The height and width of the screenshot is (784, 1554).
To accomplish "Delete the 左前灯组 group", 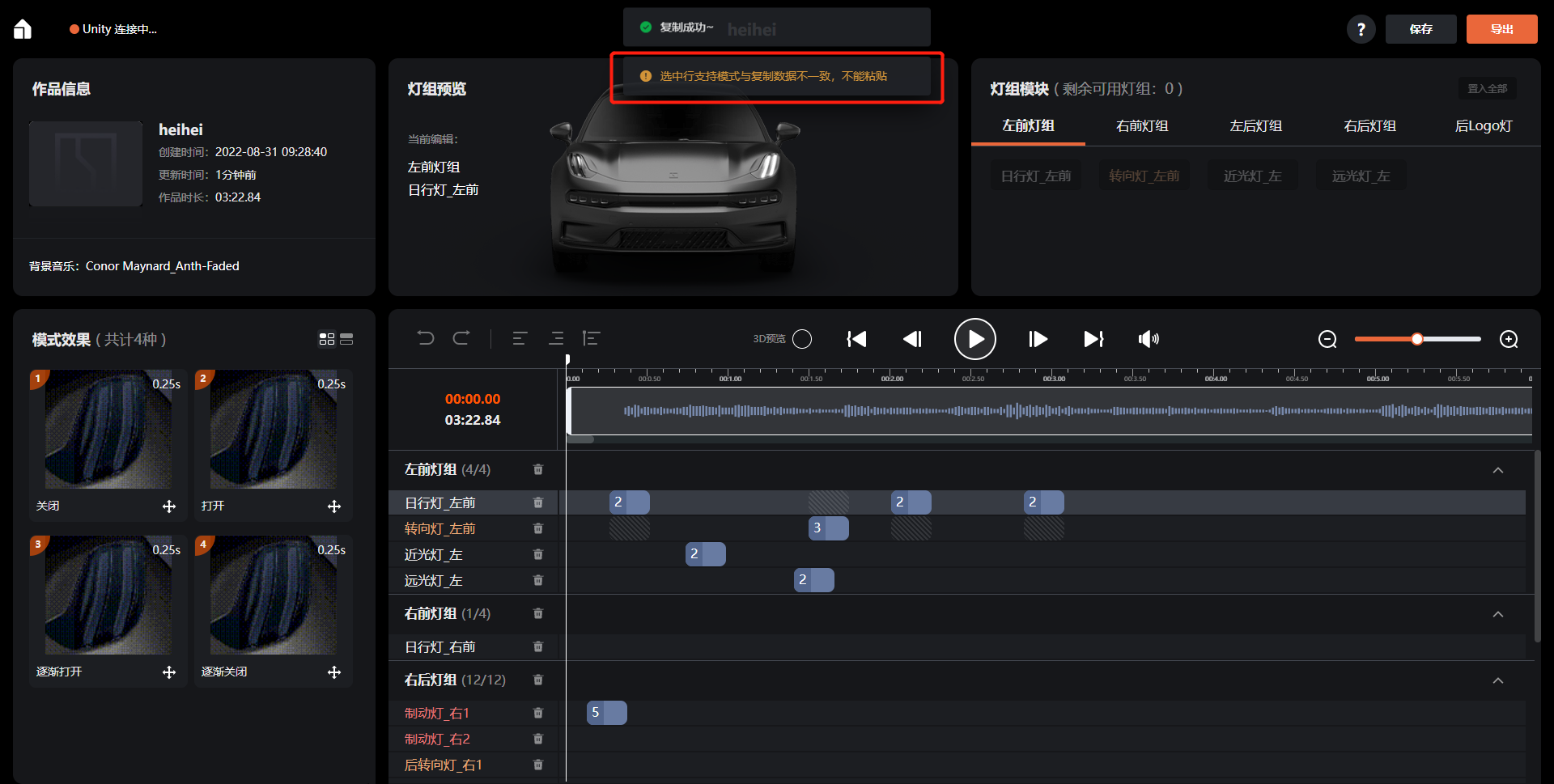I will [538, 469].
